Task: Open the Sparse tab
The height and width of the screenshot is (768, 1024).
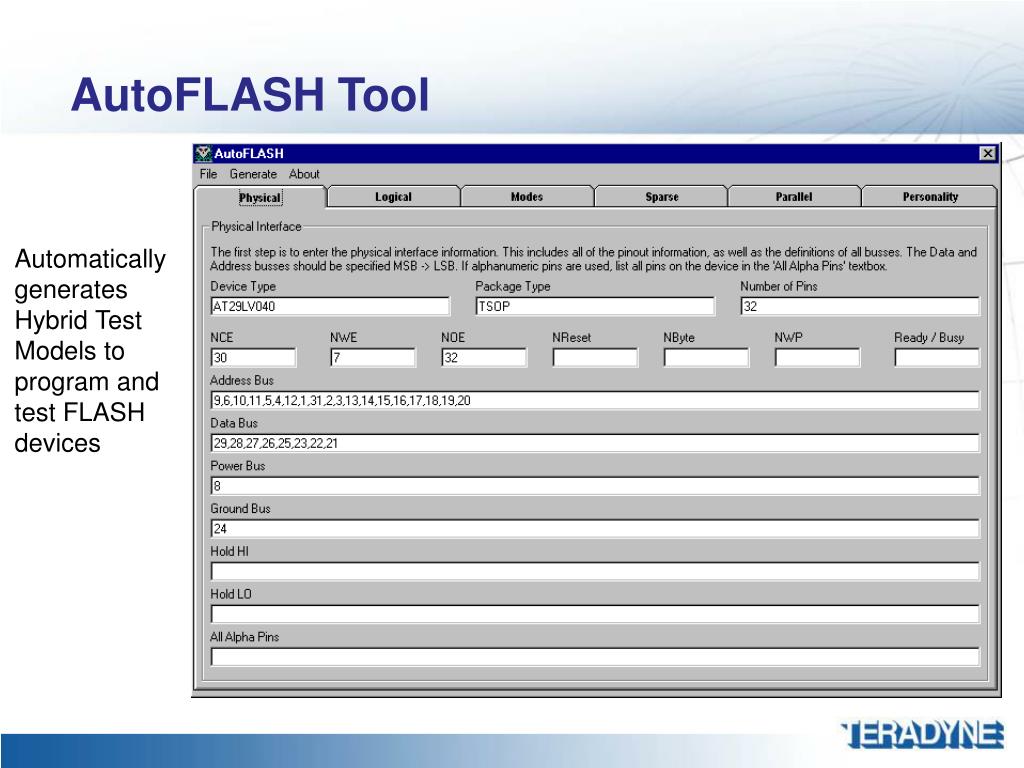Action: click(662, 197)
